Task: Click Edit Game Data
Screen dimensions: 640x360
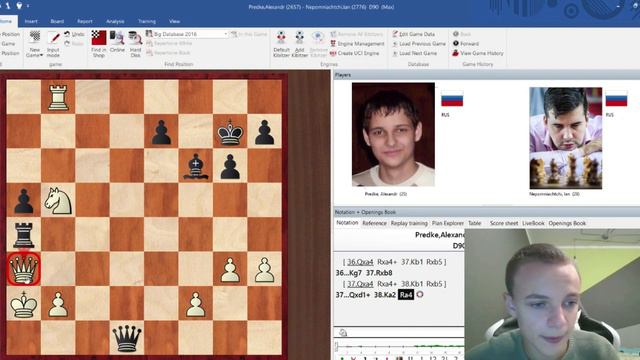Action: tap(413, 34)
